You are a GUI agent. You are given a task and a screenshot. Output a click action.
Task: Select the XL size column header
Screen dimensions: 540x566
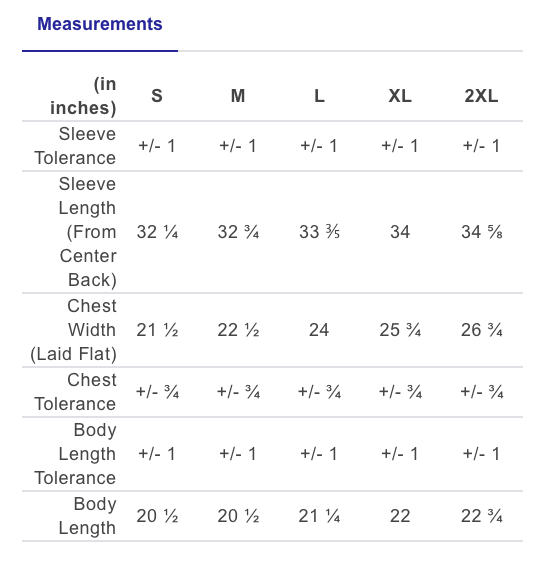pyautogui.click(x=400, y=96)
